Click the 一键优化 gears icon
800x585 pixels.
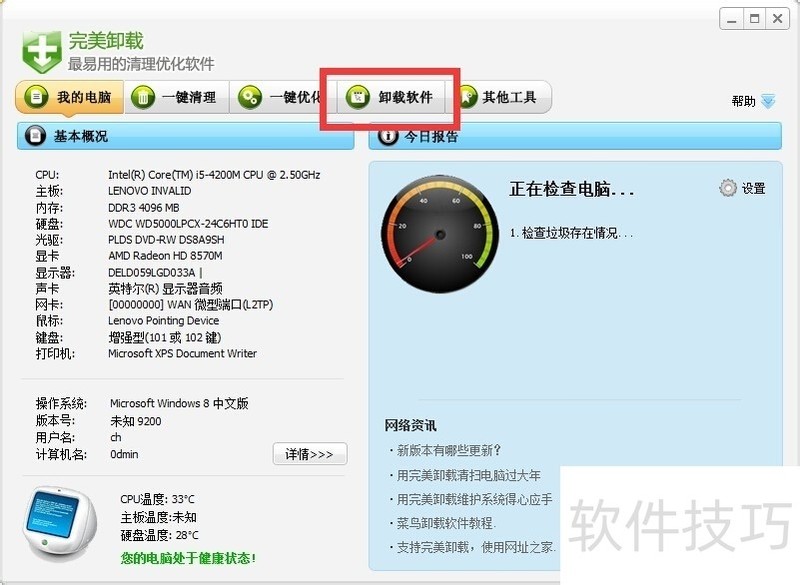[x=249, y=97]
